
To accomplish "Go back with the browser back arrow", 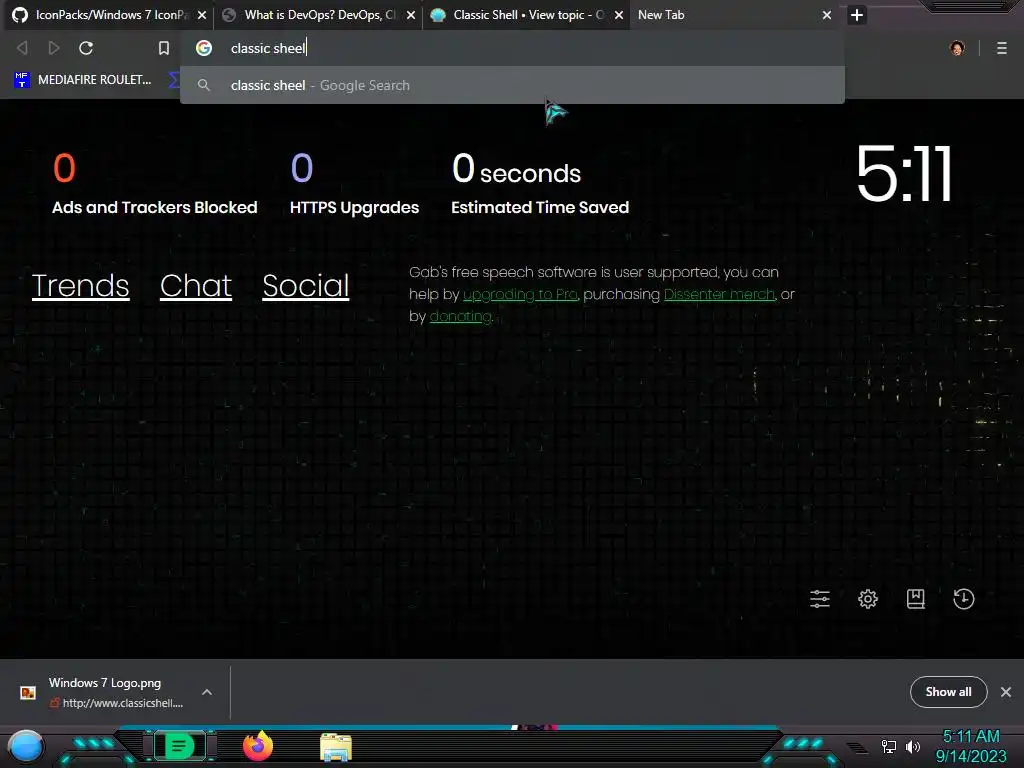I will click(22, 48).
